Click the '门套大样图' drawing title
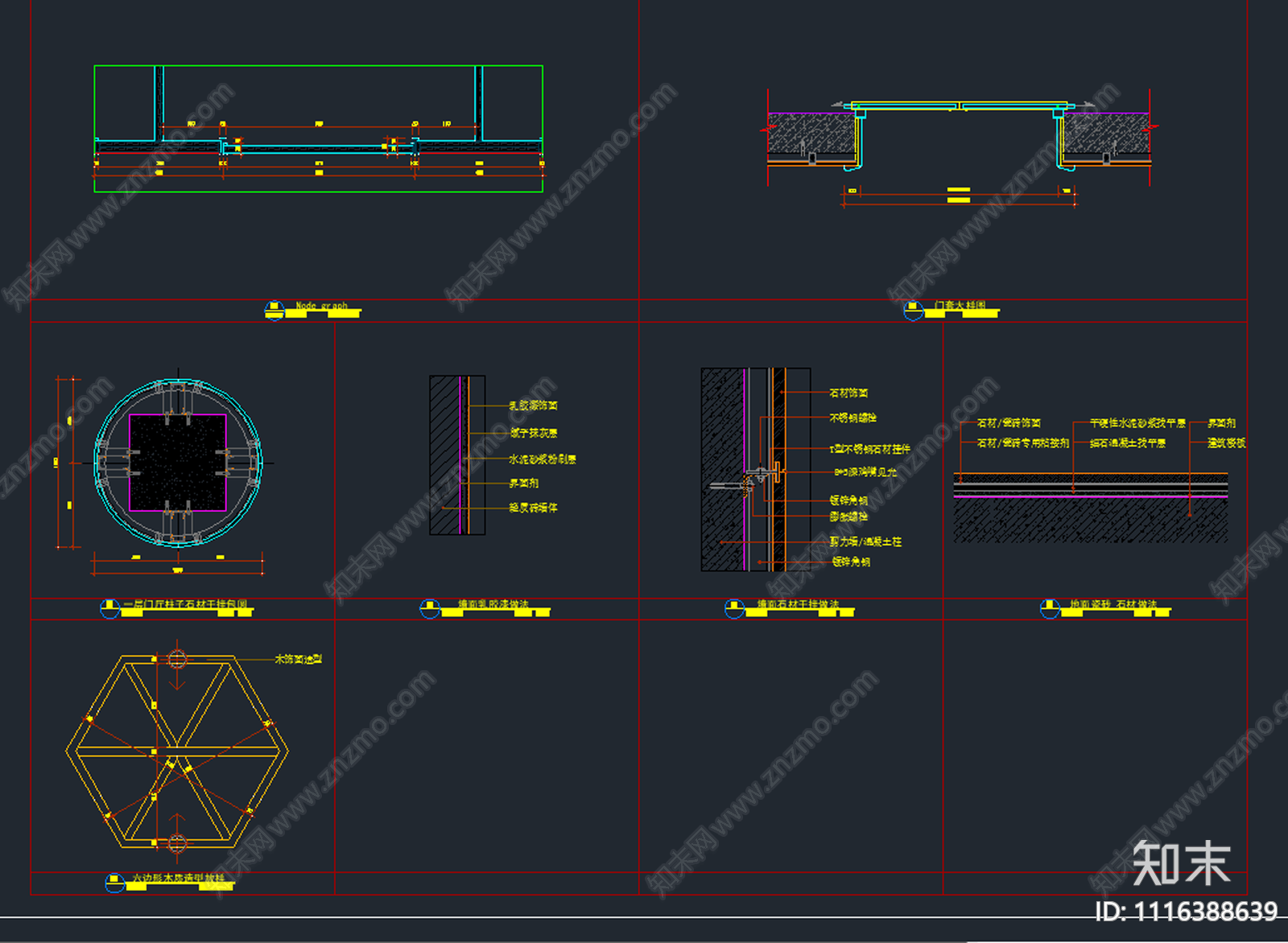This screenshot has width=1288, height=943. [x=960, y=306]
